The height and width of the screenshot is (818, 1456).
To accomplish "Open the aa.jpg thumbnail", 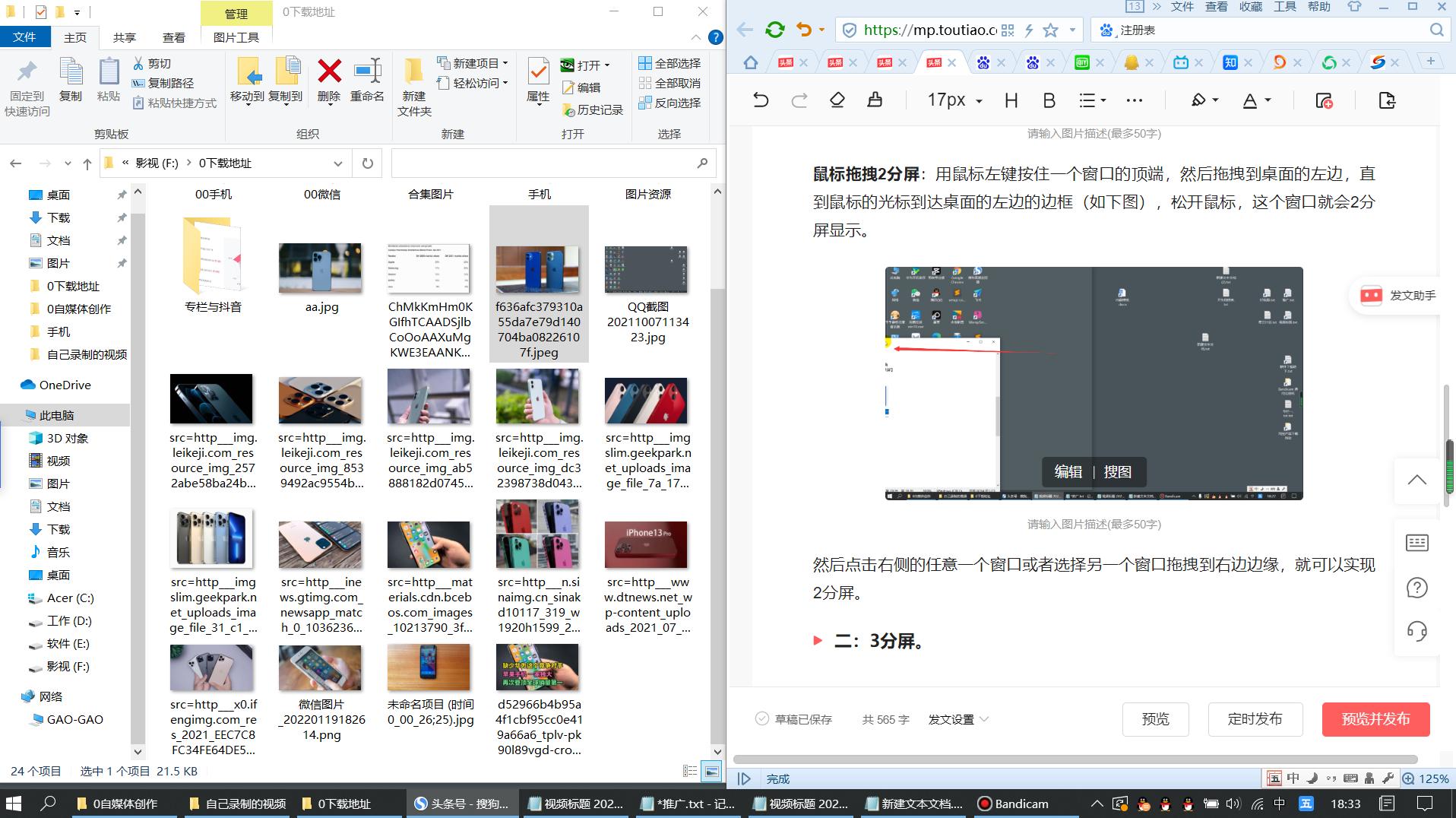I will 320,268.
